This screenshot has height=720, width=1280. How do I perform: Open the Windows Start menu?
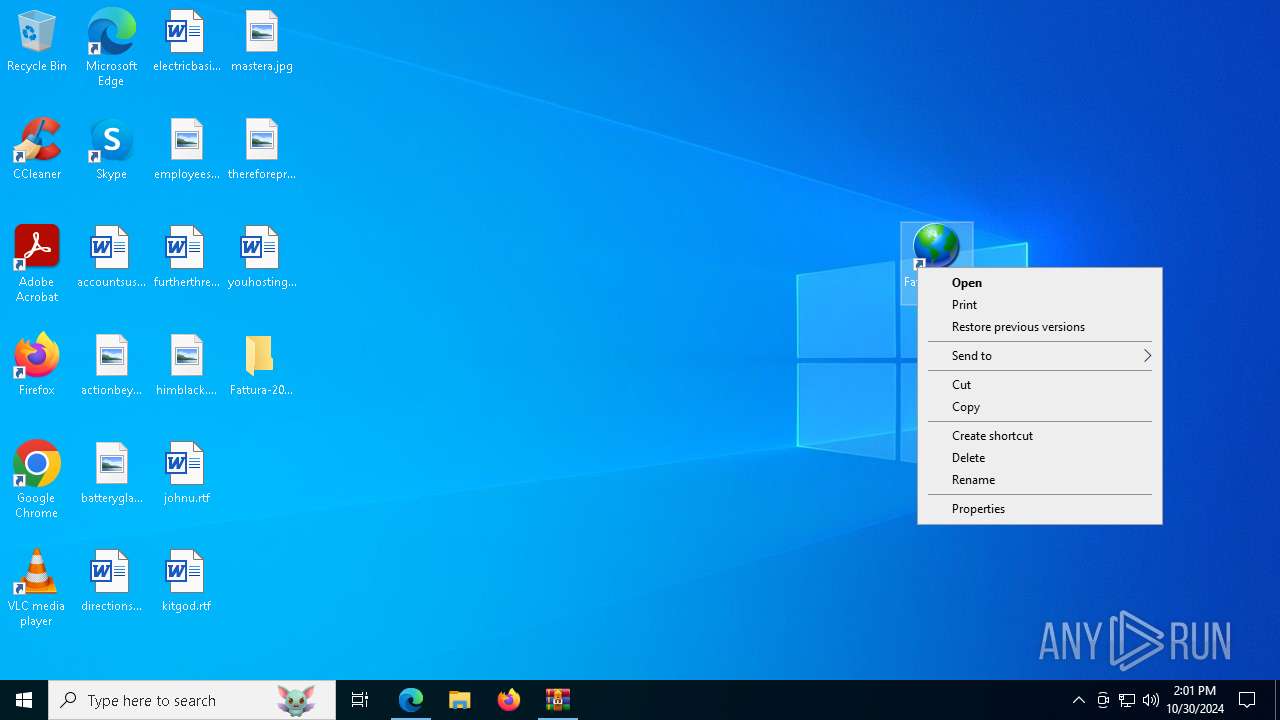24,700
